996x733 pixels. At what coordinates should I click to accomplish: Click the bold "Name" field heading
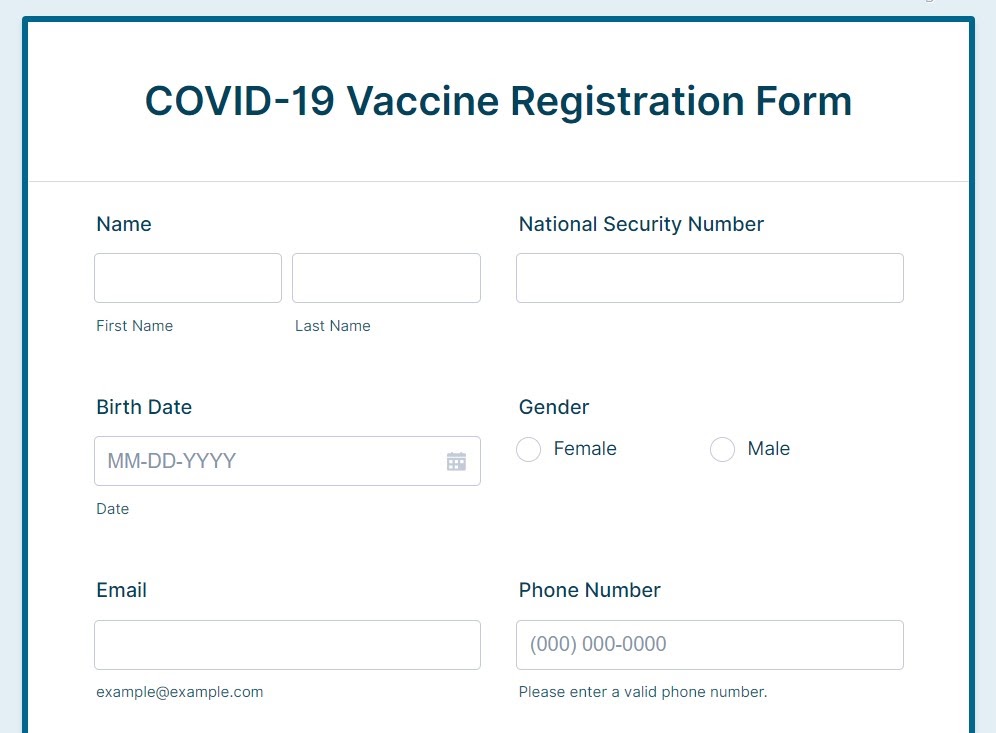tap(124, 225)
